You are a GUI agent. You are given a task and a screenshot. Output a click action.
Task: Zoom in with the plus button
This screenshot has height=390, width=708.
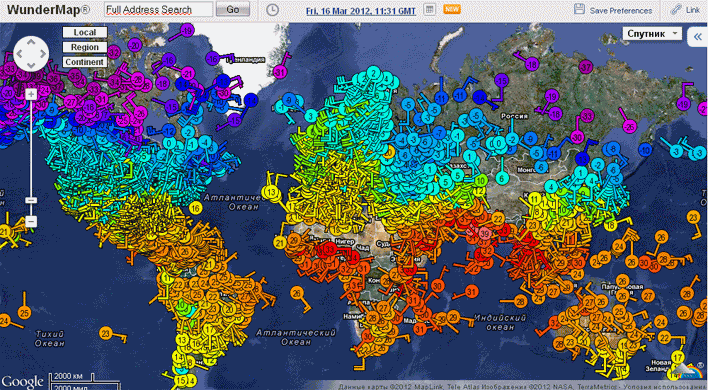pyautogui.click(x=31, y=94)
